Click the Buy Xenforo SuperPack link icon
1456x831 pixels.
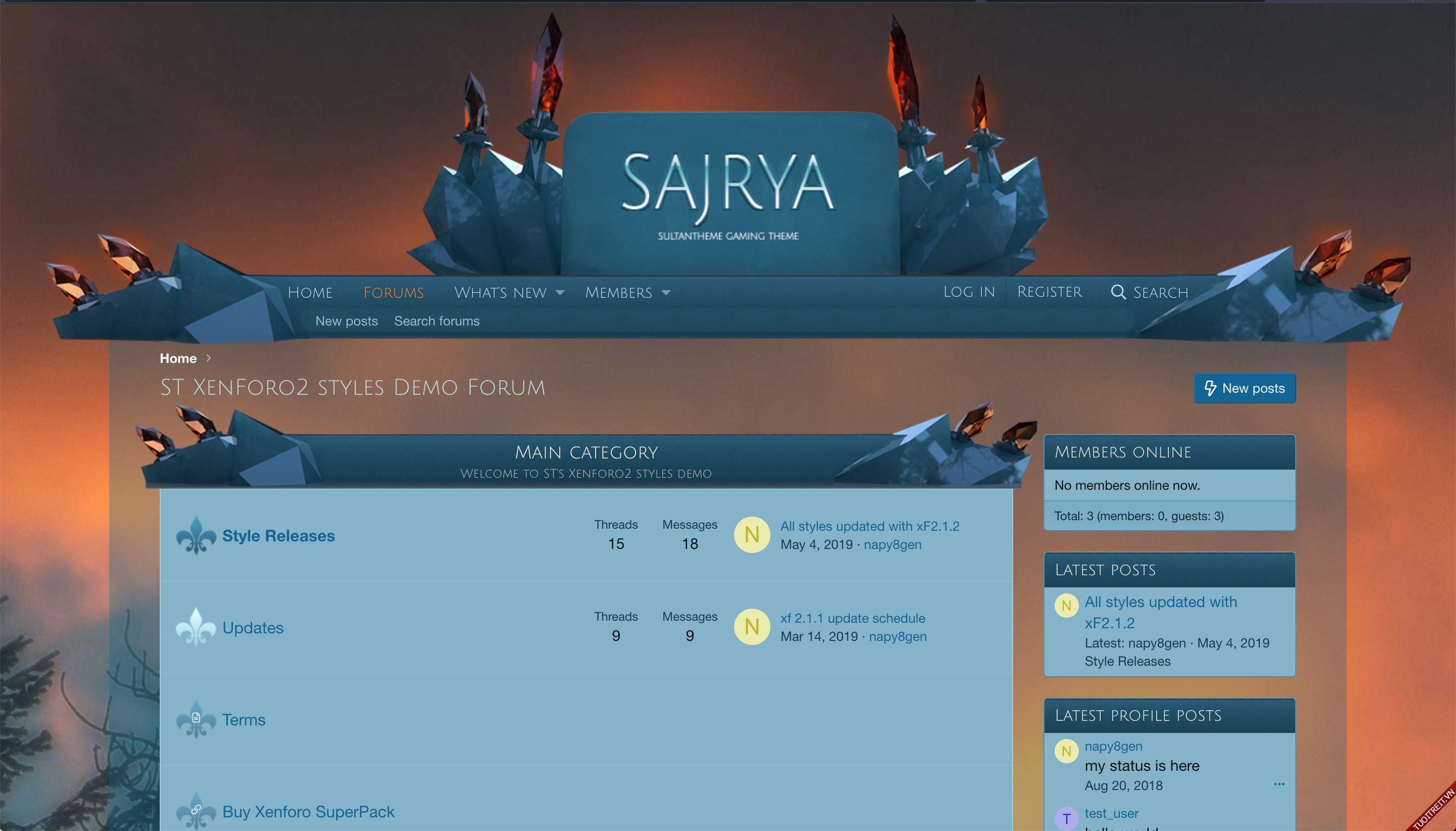[x=196, y=810]
